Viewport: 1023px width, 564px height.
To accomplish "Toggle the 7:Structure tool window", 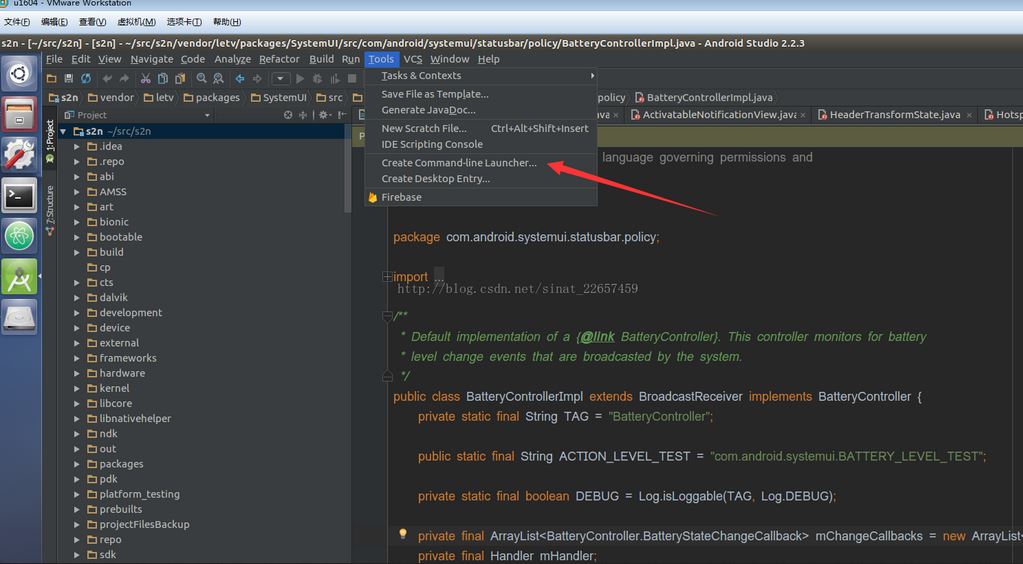I will coord(50,210).
